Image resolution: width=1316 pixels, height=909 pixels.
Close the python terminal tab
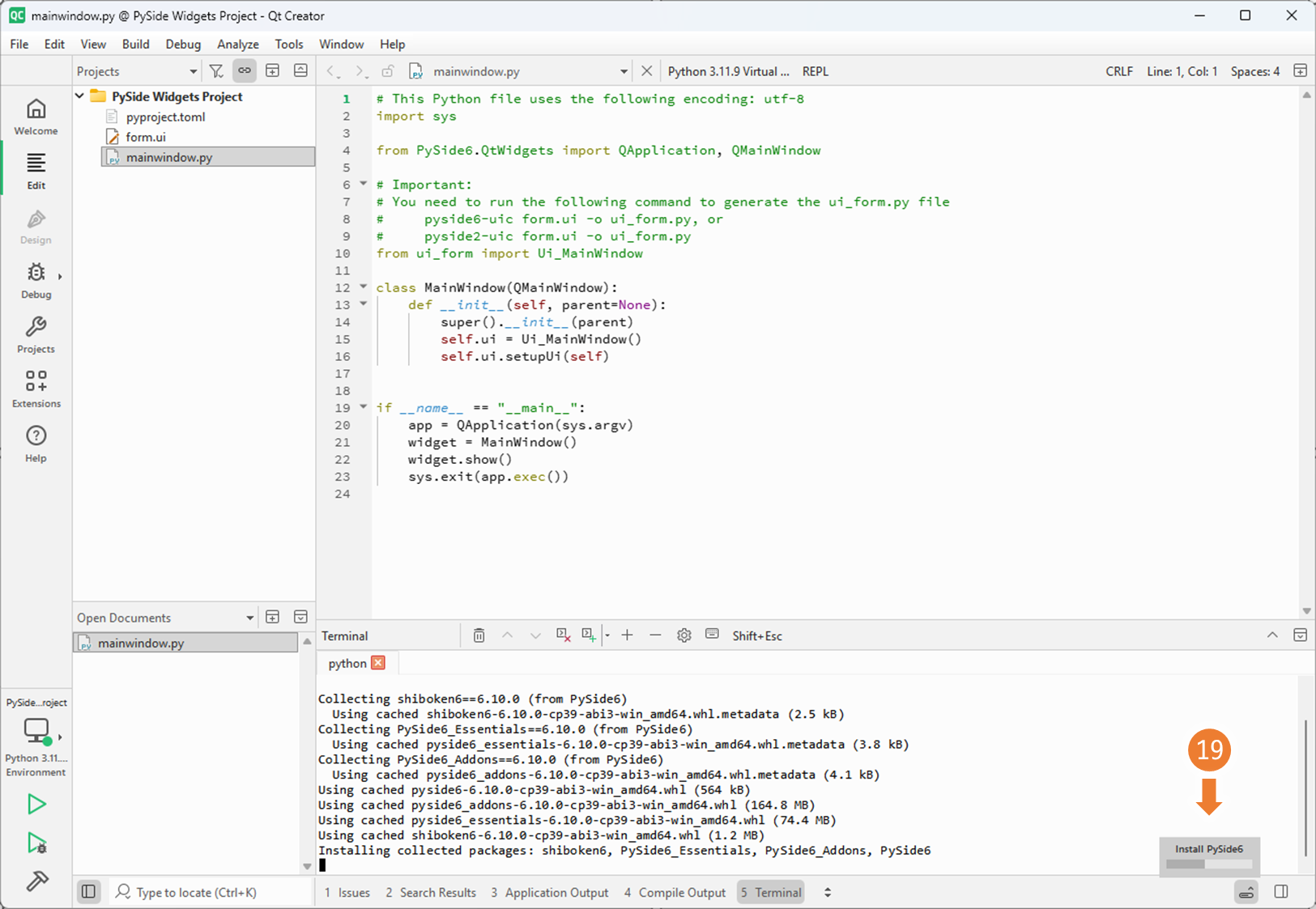[x=378, y=662]
